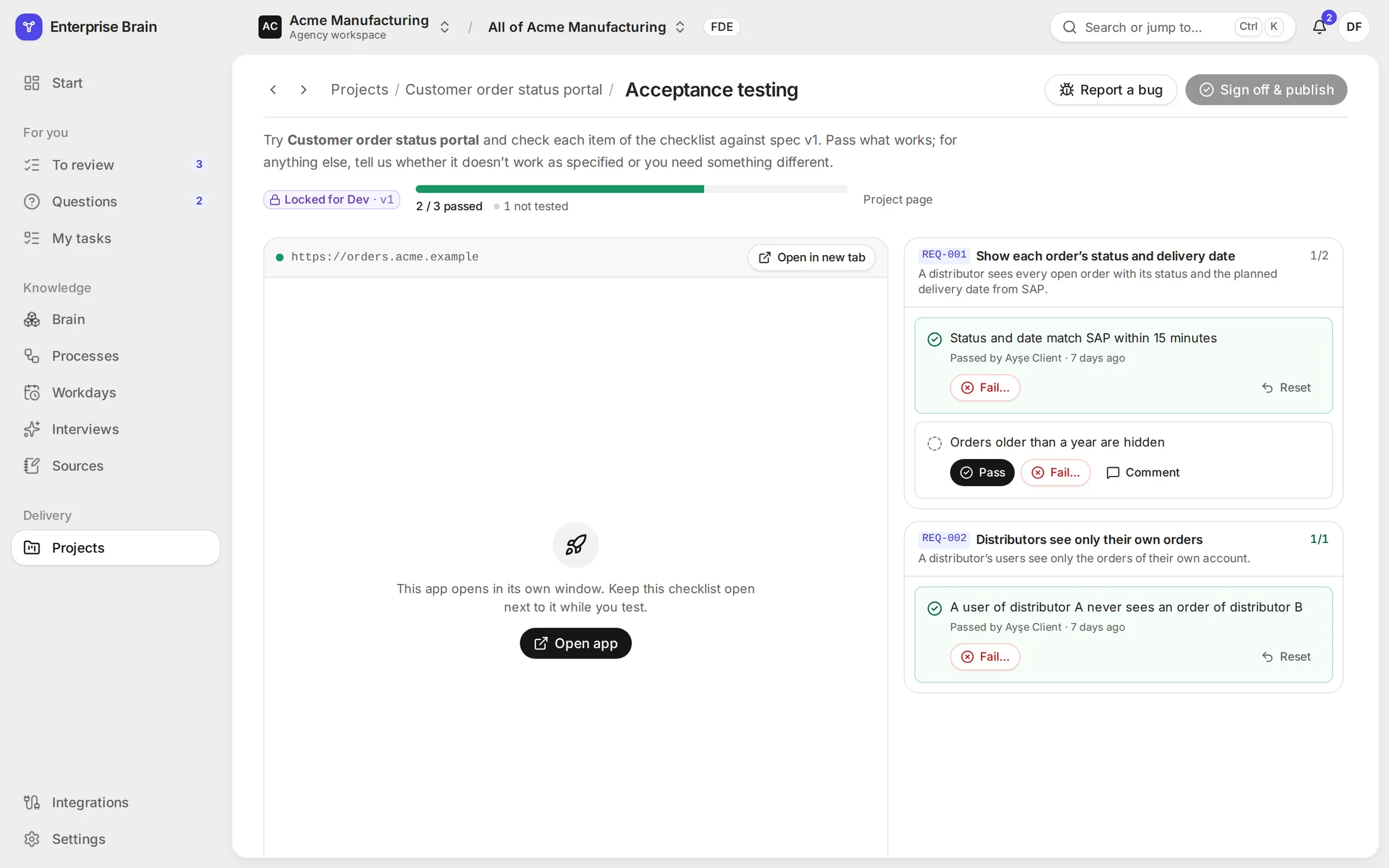
Task: Open the Integrations page
Action: 116,802
